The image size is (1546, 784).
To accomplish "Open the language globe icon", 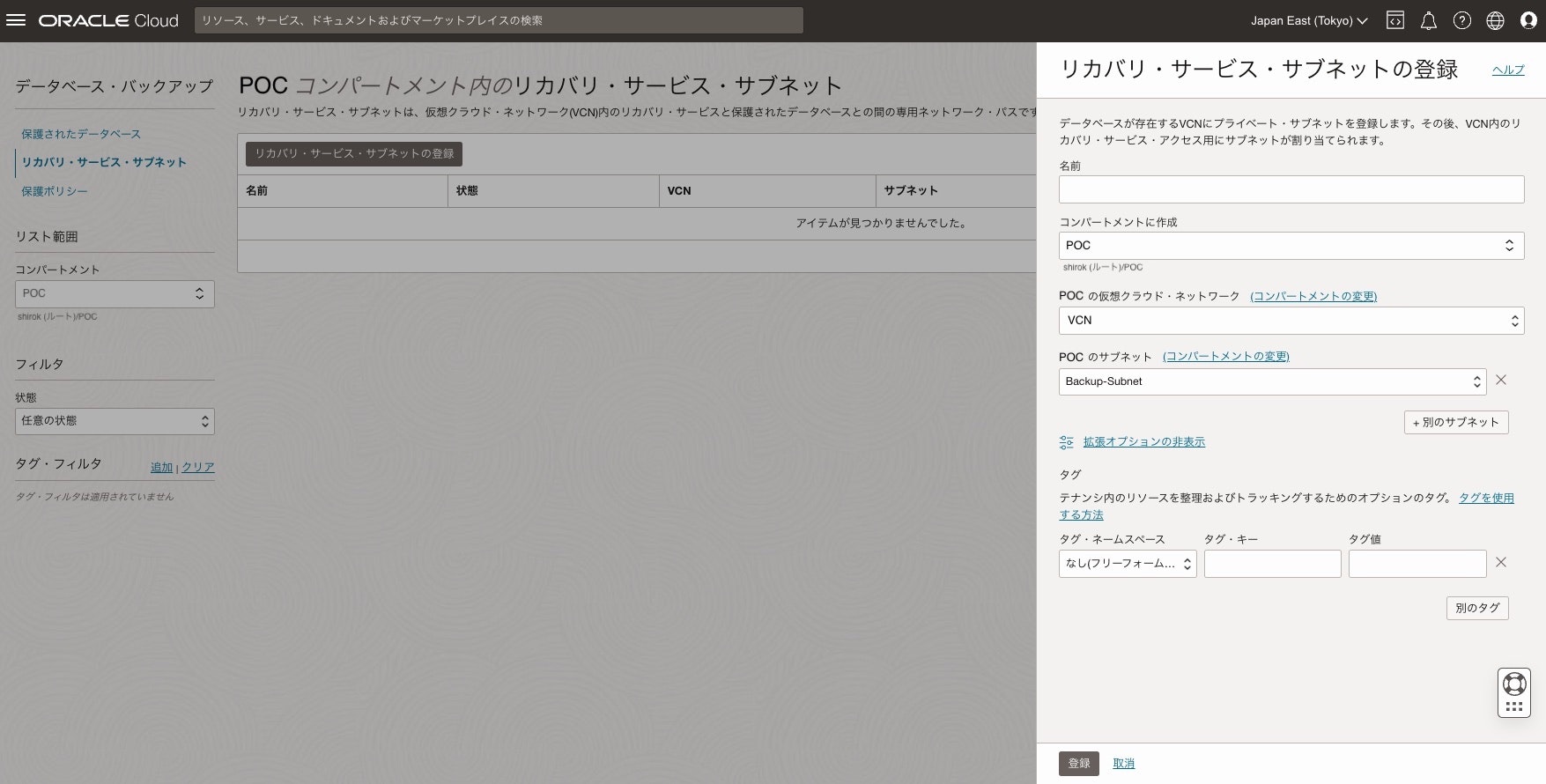I will [1496, 20].
